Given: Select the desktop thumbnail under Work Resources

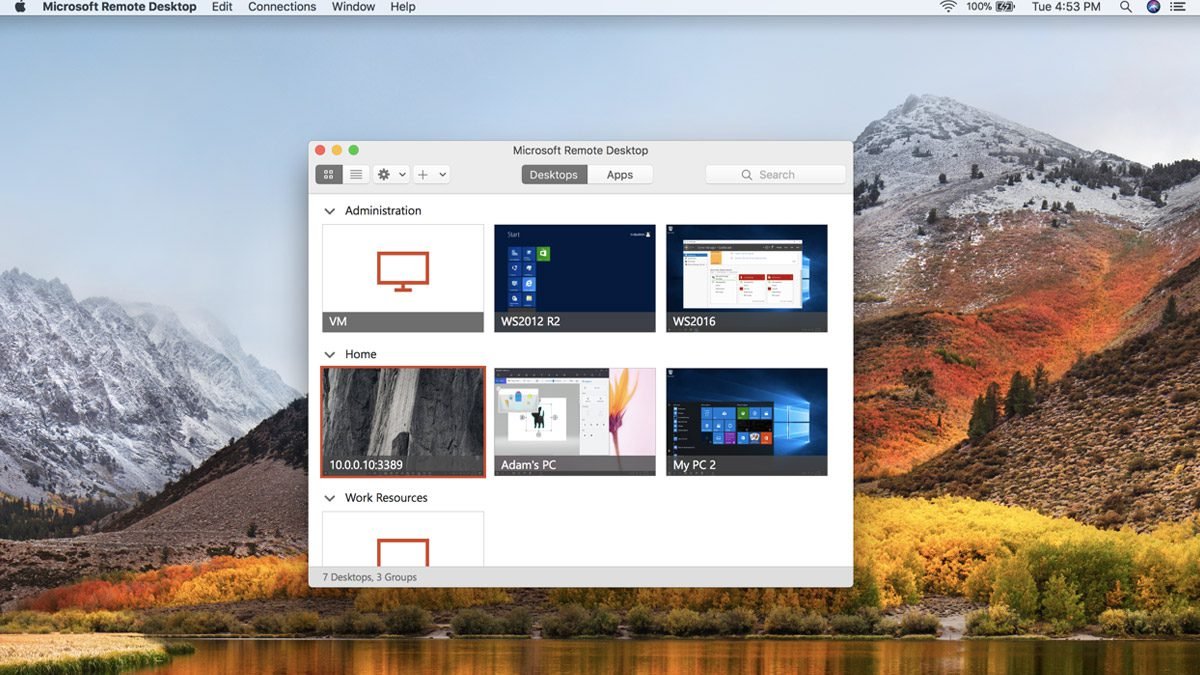Looking at the screenshot, I should (x=403, y=539).
